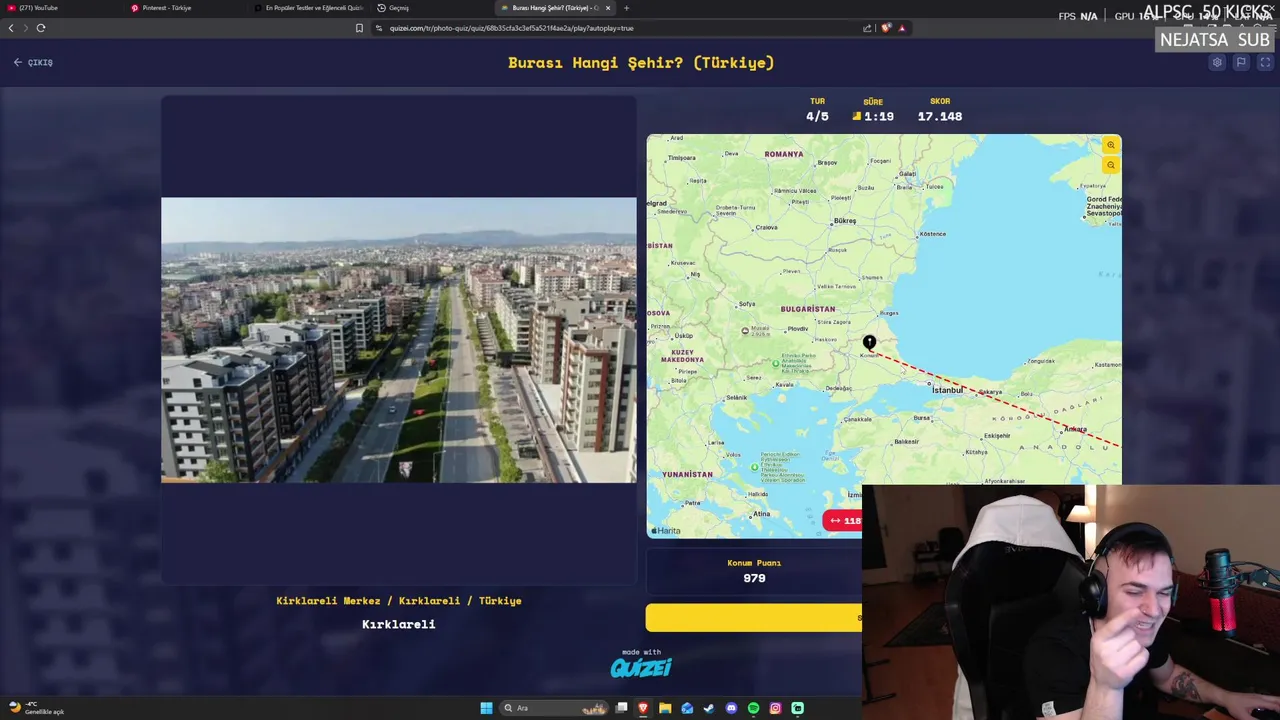Open Mail app from taskbar
This screenshot has height=720, width=1280.
[x=687, y=708]
